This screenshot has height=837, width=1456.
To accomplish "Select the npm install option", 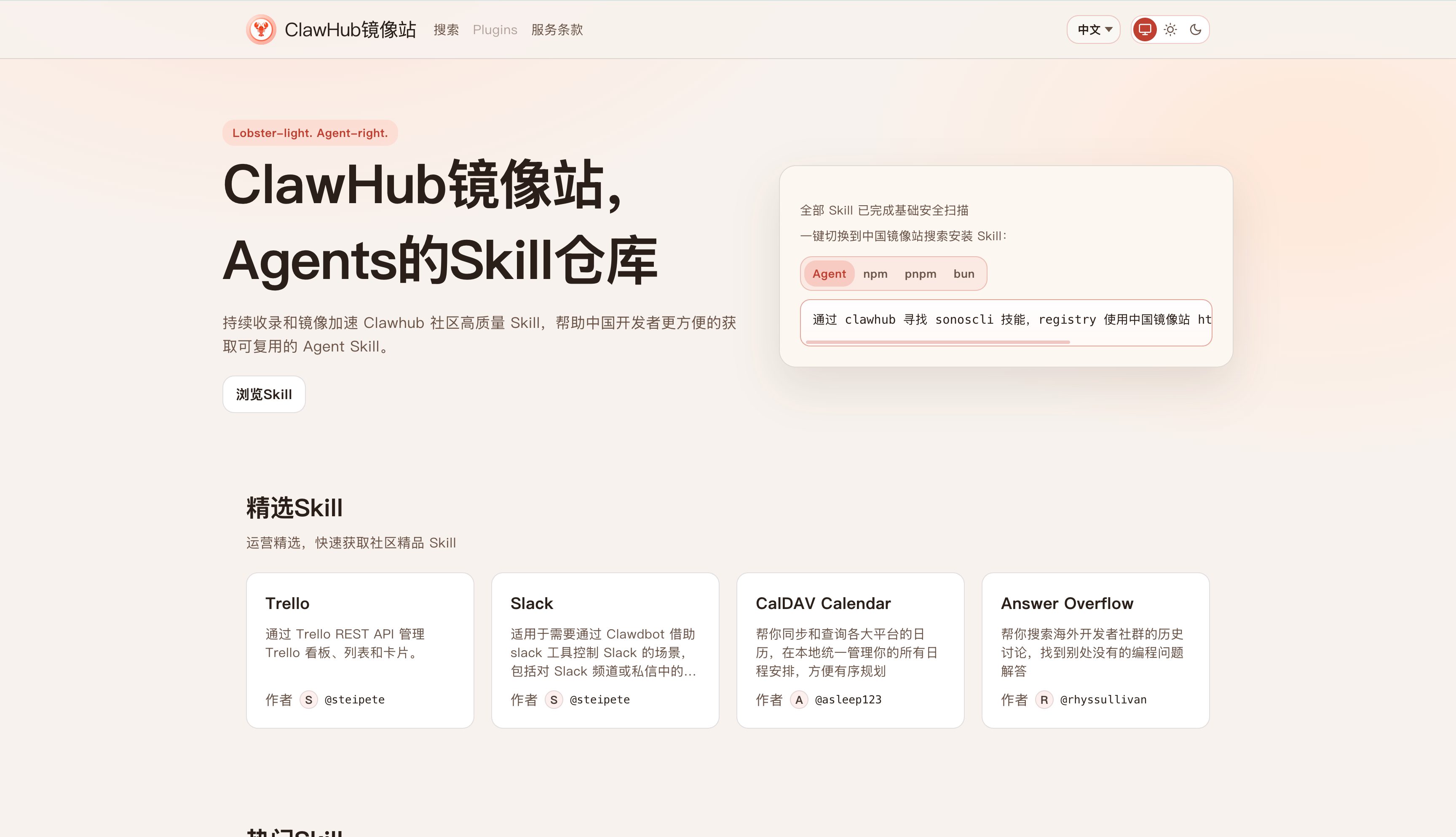I will [x=875, y=274].
